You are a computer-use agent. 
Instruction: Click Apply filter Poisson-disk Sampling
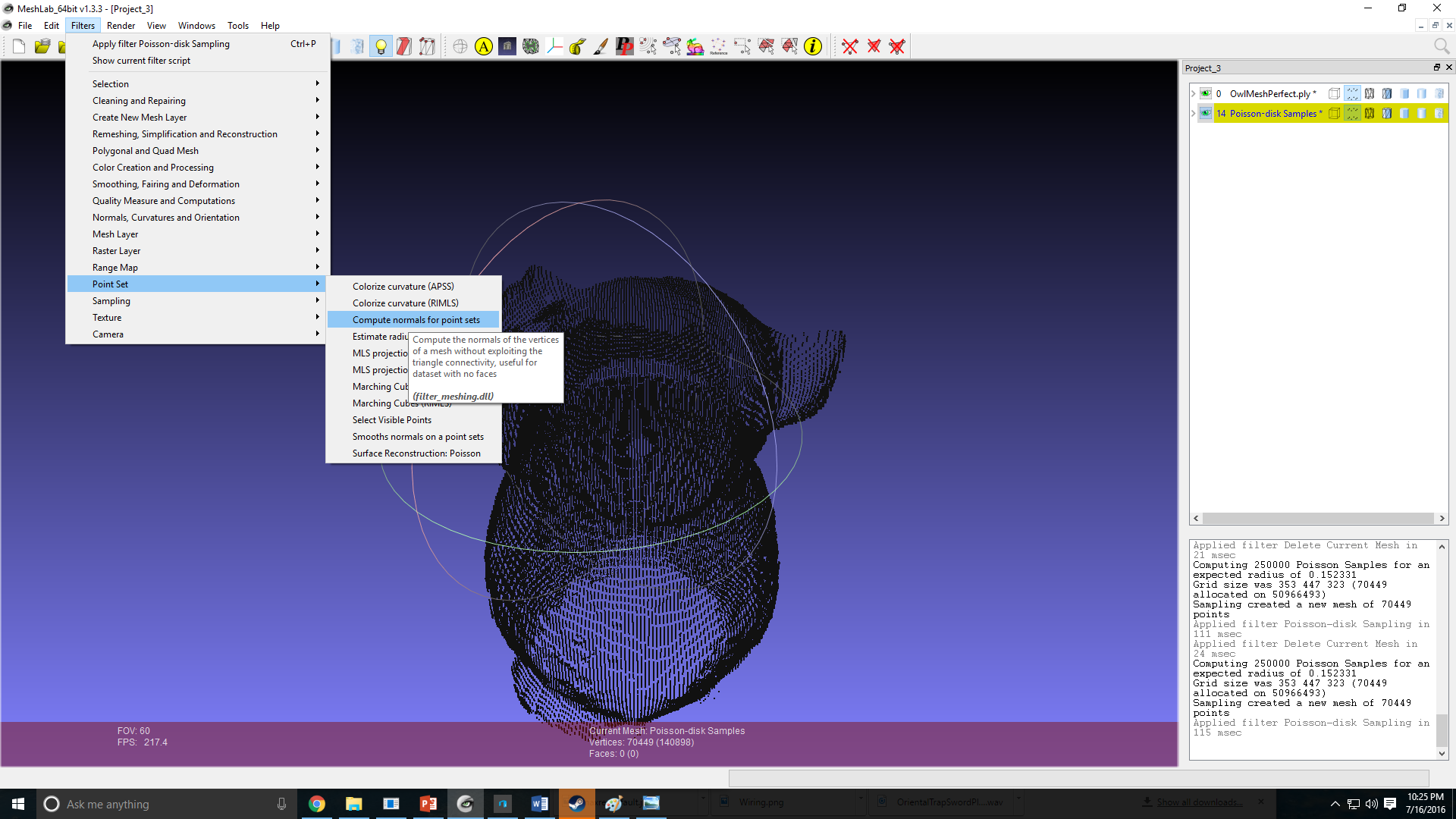point(198,44)
